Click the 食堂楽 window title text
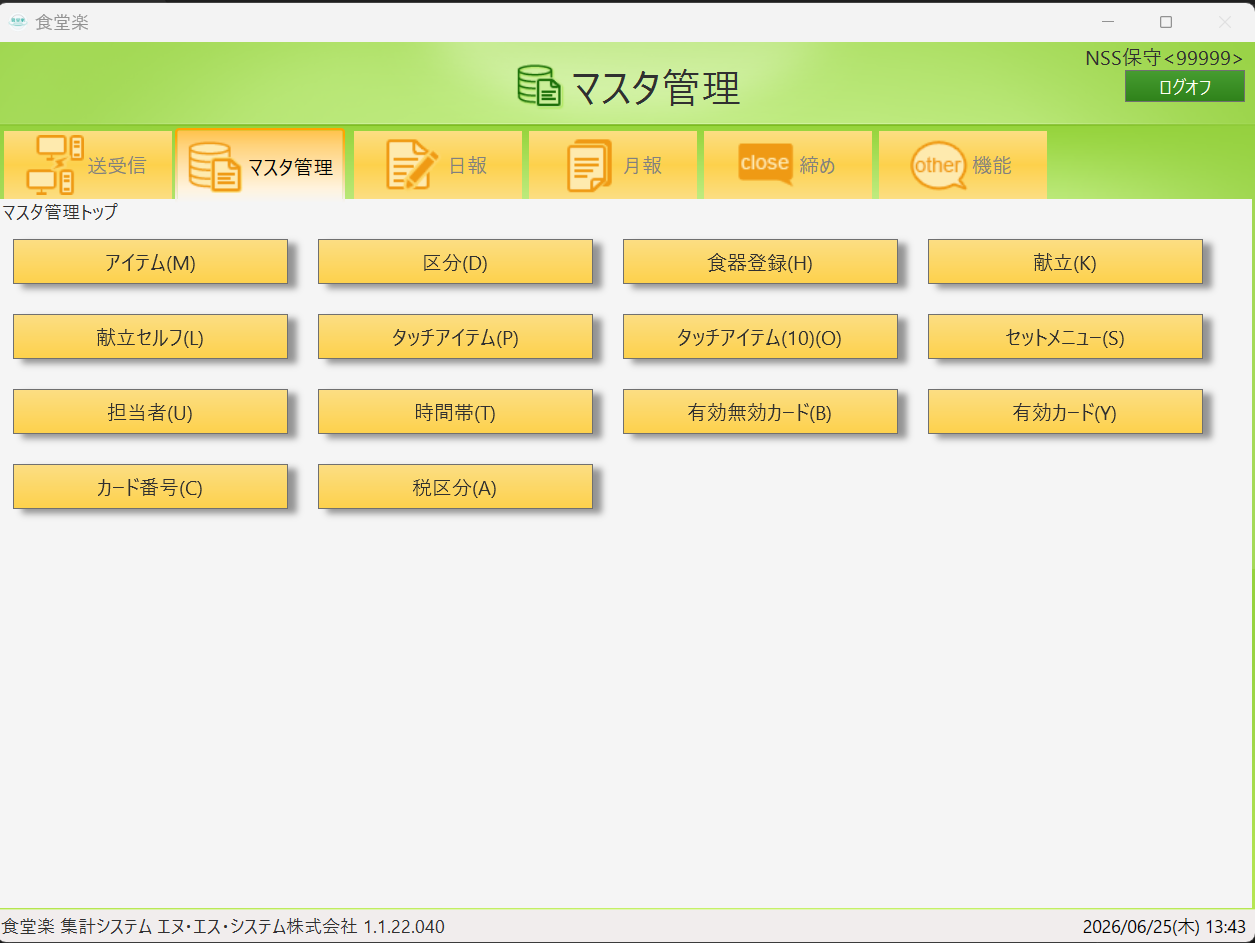The height and width of the screenshot is (943, 1255). point(62,22)
